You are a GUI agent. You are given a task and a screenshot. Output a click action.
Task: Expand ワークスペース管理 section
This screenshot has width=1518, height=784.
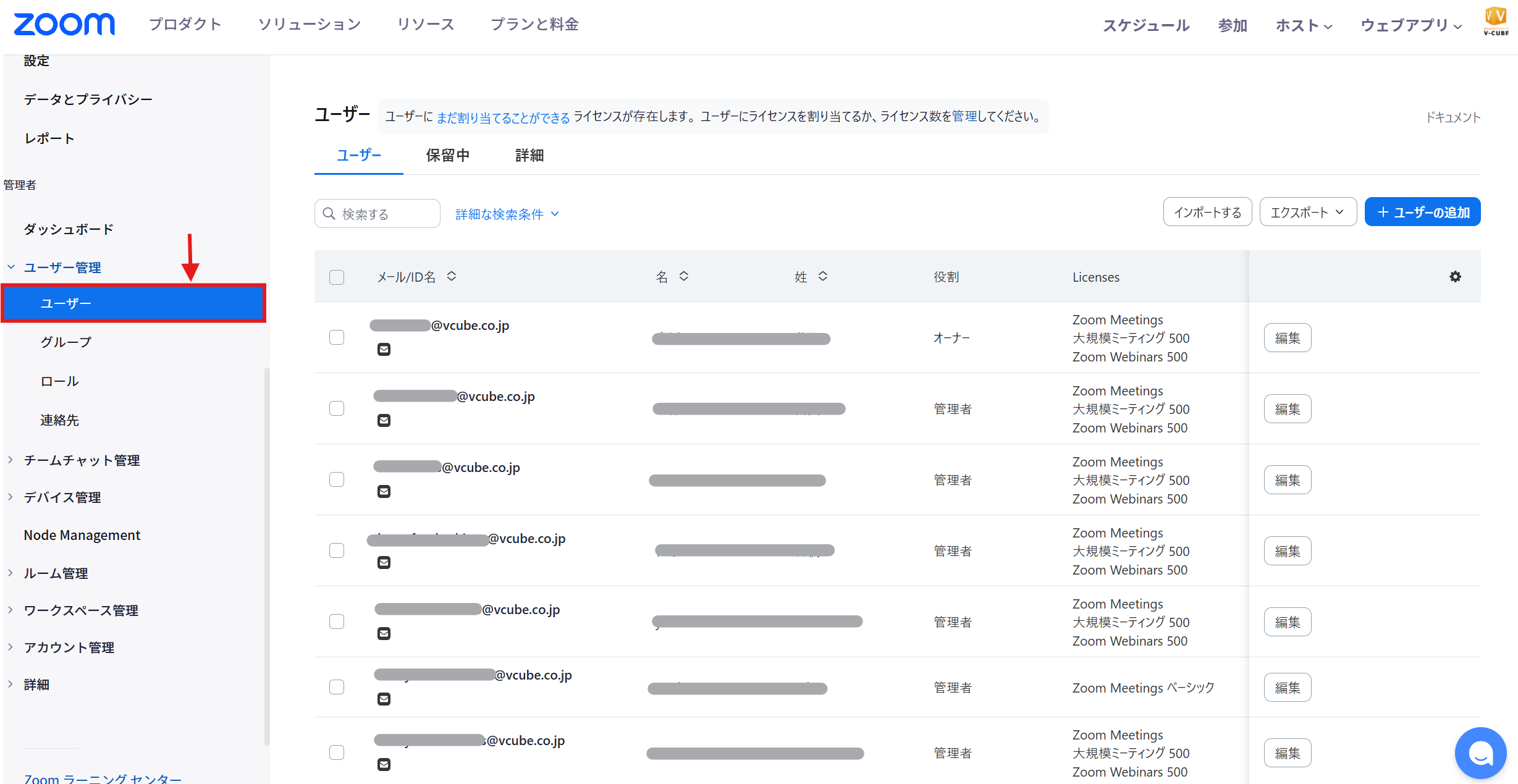click(11, 610)
